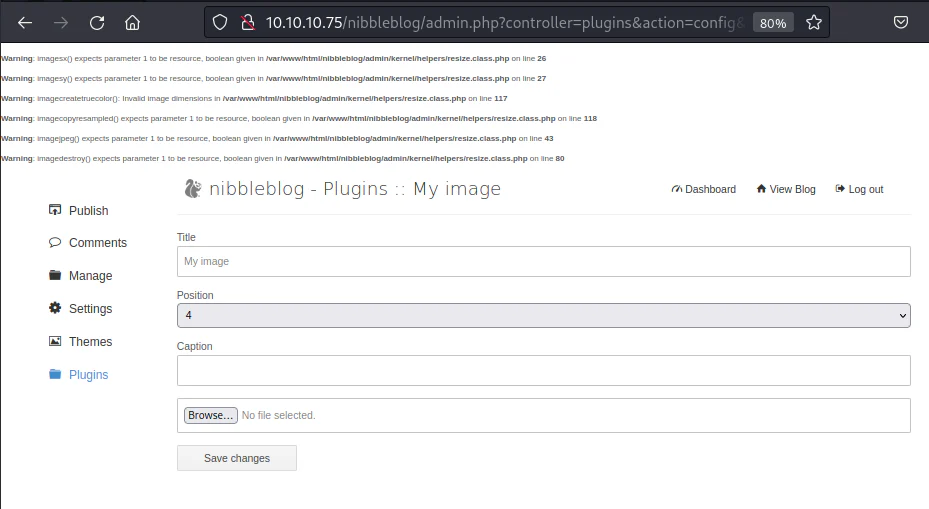Click the Log out arrow icon

tap(840, 188)
